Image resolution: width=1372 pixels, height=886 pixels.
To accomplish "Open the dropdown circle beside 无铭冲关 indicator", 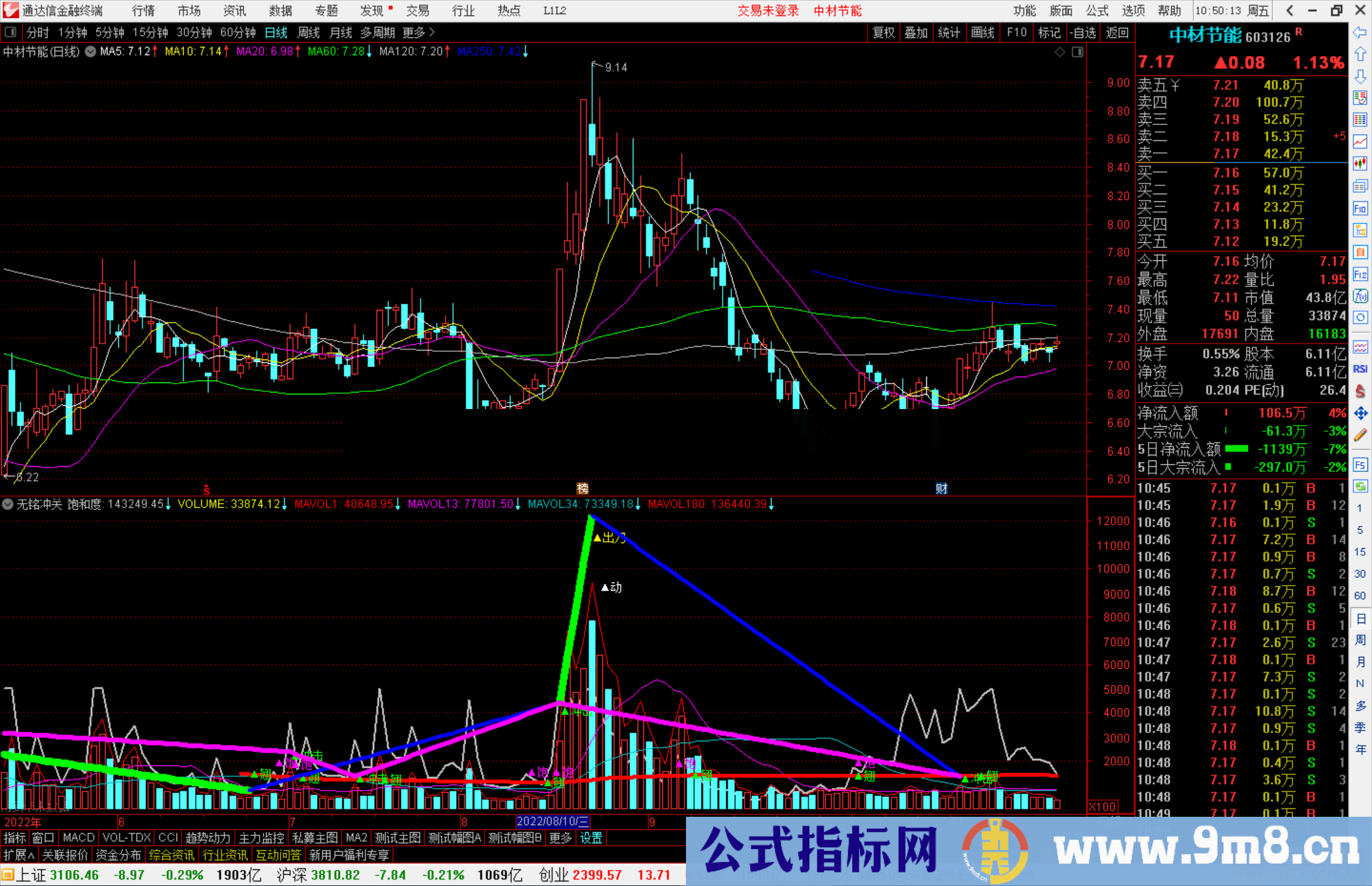I will [8, 504].
